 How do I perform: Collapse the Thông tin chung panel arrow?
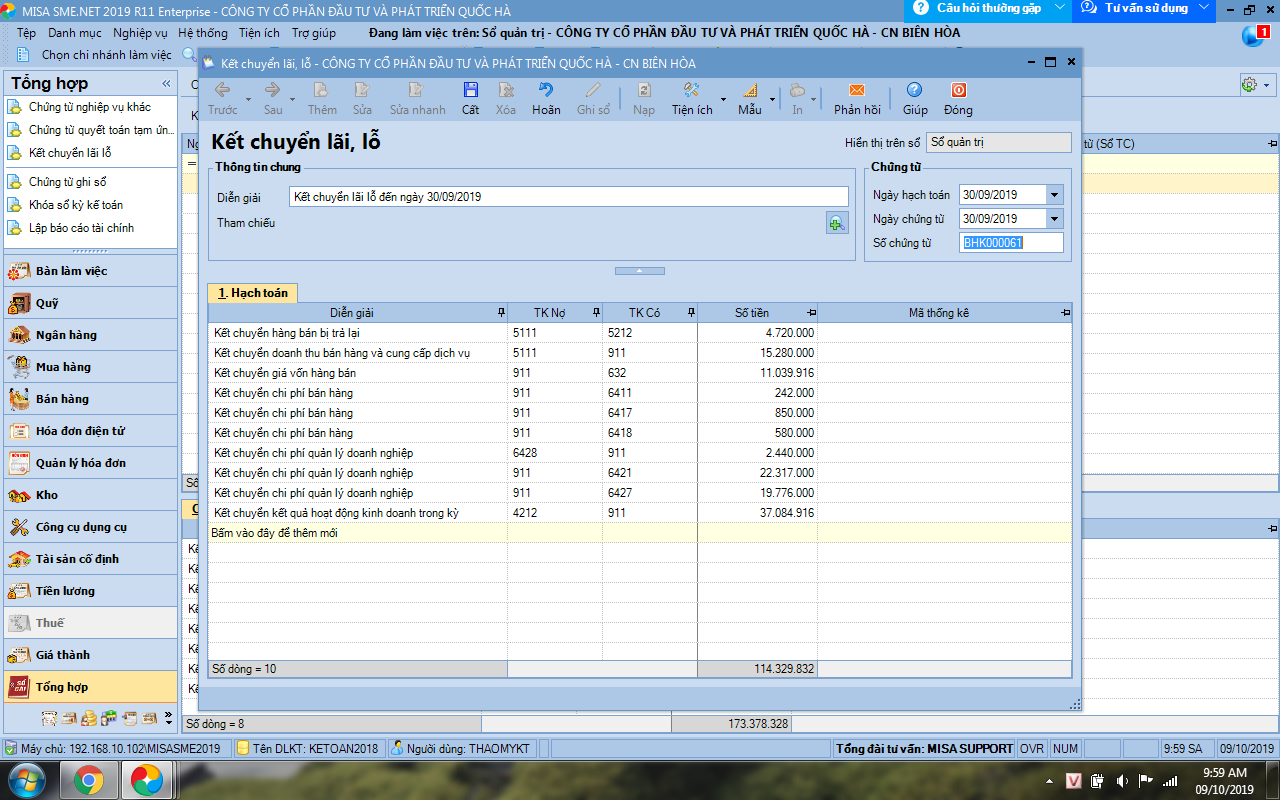pyautogui.click(x=640, y=270)
